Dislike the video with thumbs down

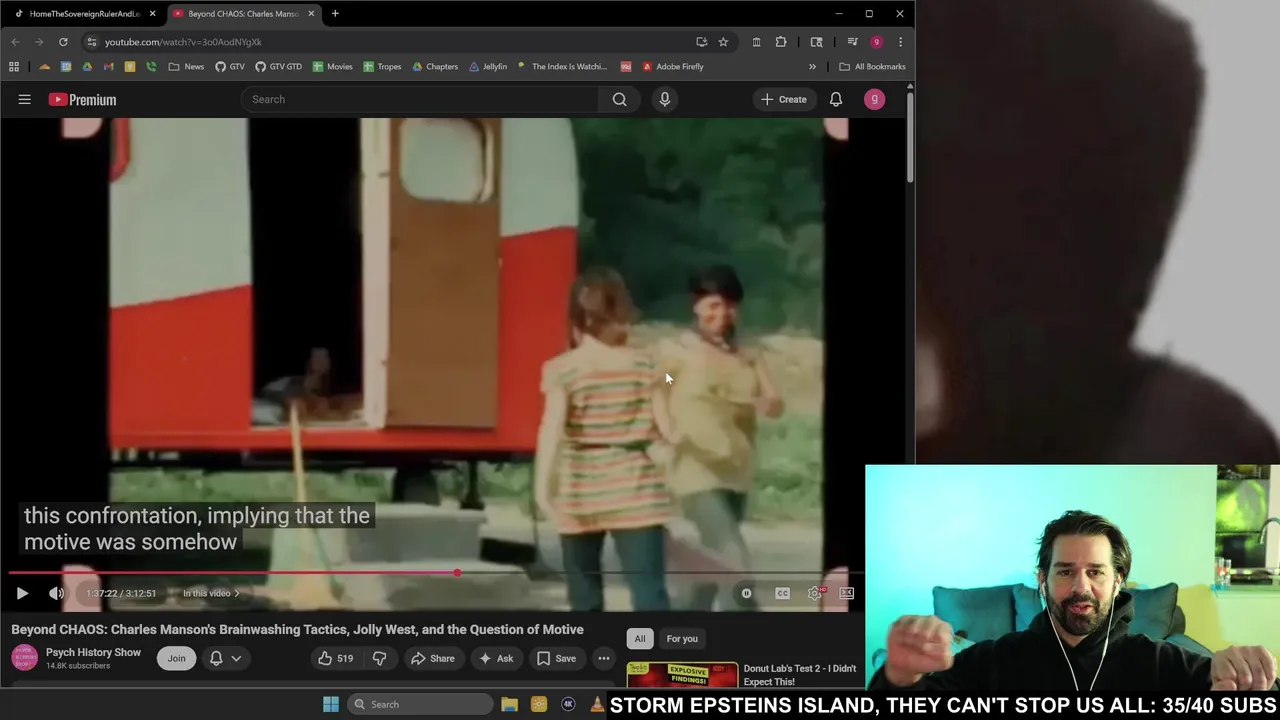379,658
